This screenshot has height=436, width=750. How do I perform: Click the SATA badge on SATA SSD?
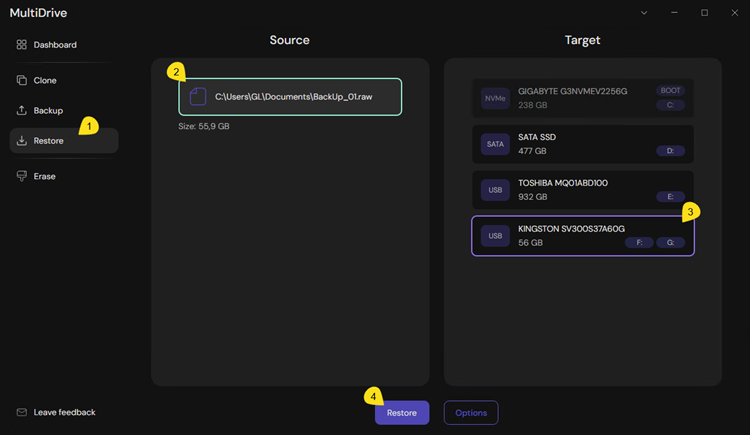[495, 144]
